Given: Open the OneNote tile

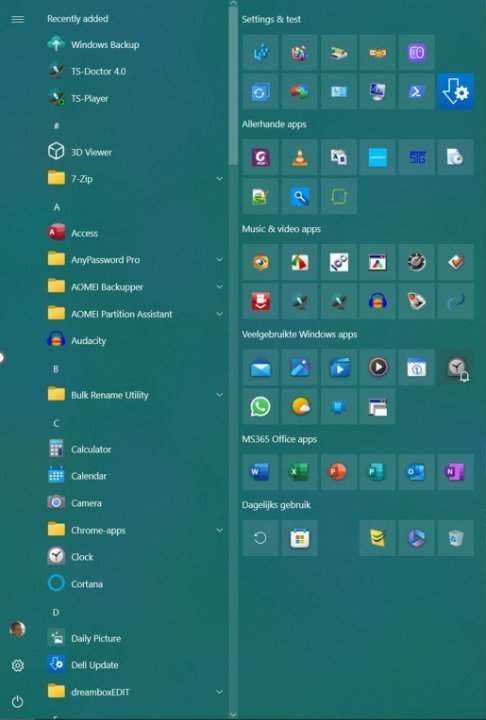Looking at the screenshot, I should point(456,472).
